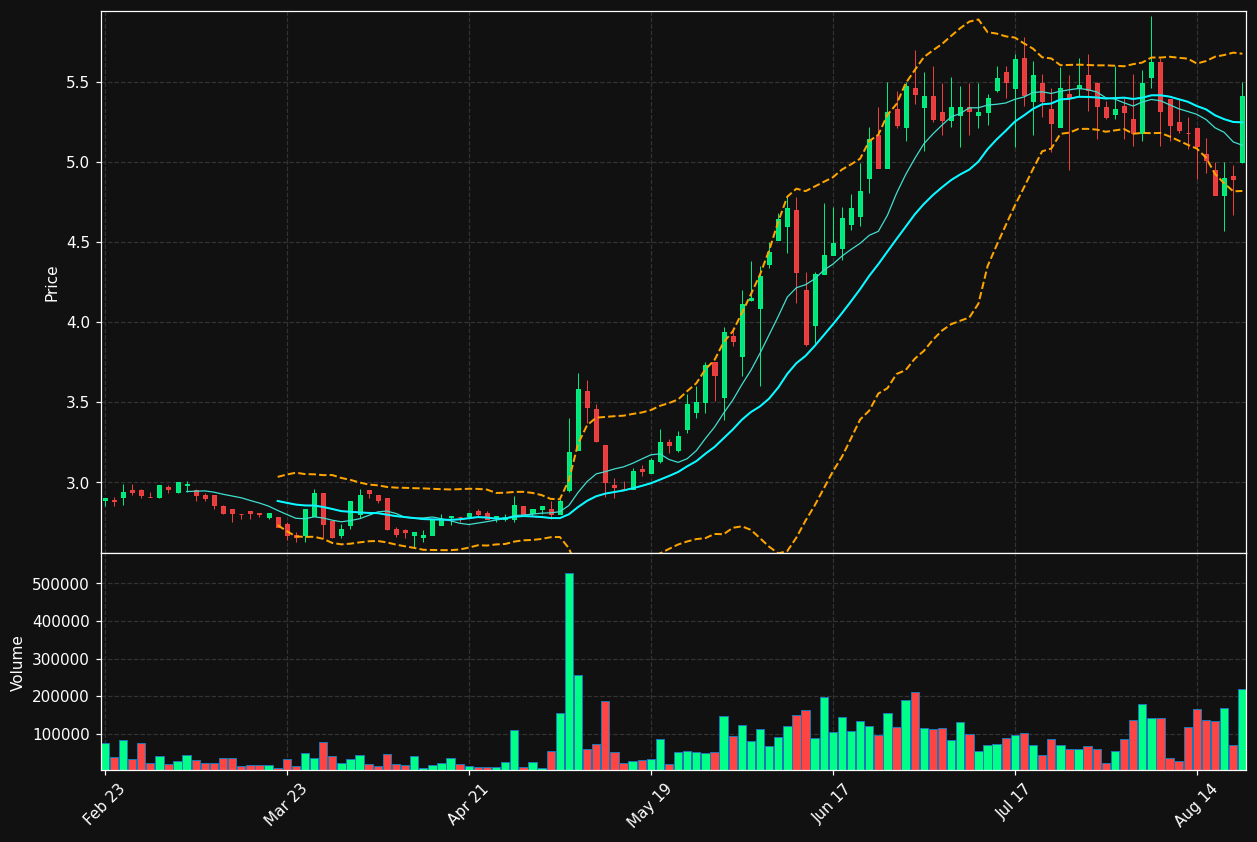The height and width of the screenshot is (842, 1257).
Task: Click the 200000 volume axis label
Action: (61, 696)
